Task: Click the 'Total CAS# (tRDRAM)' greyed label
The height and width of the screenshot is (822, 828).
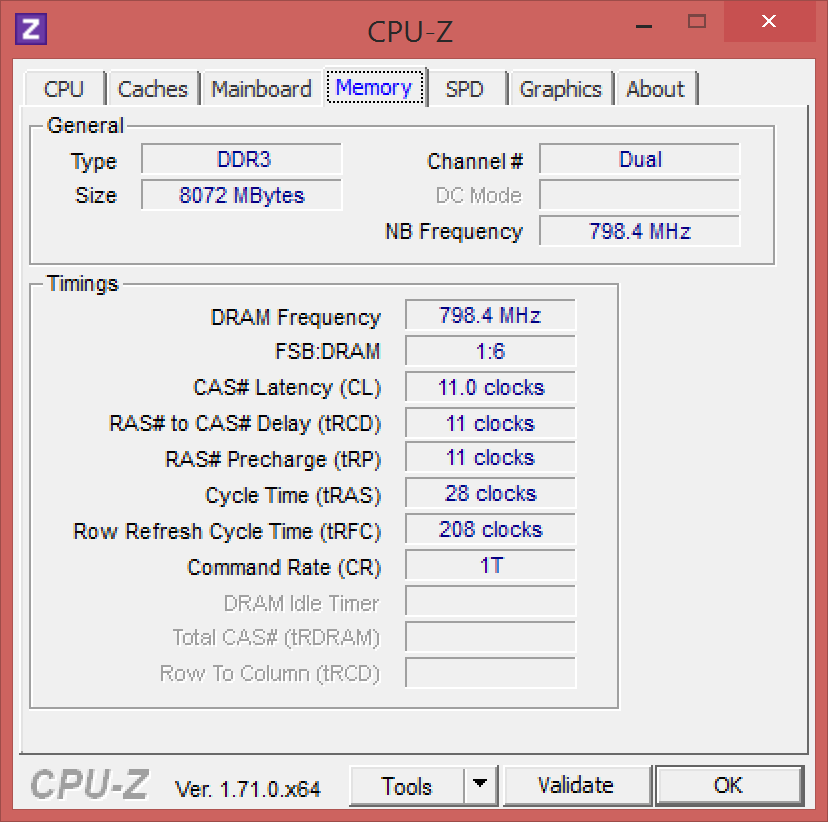Action: pos(276,638)
